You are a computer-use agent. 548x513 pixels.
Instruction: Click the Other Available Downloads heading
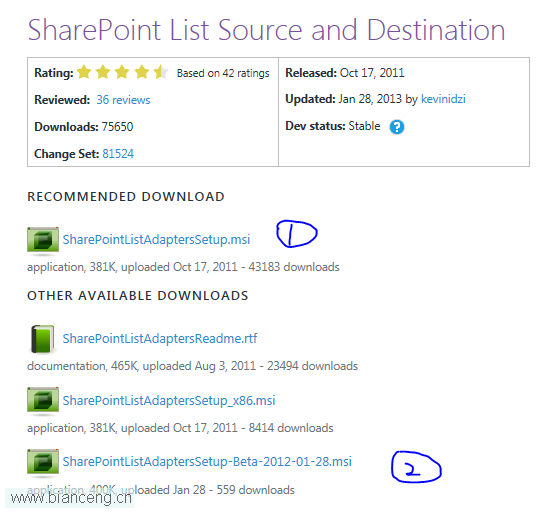[138, 296]
